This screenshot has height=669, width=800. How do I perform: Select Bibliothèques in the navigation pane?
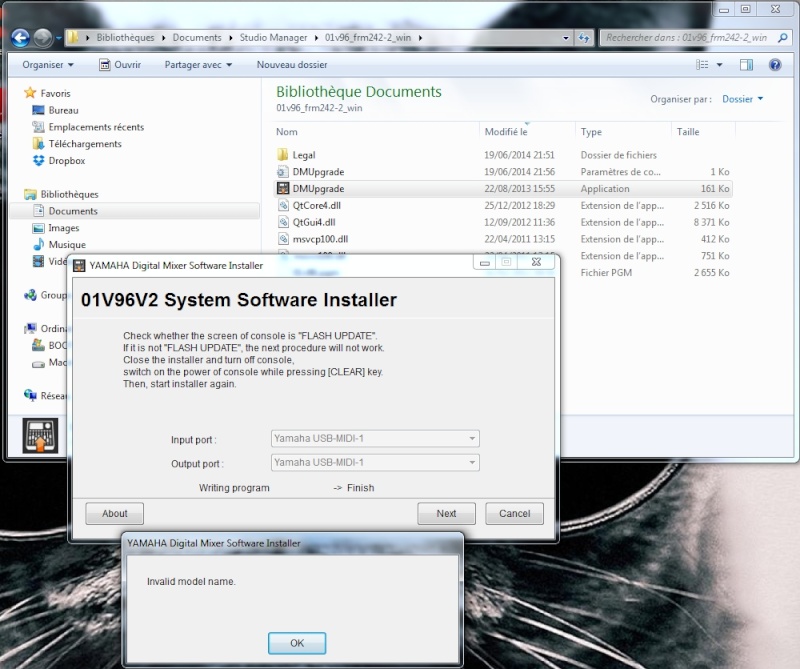coord(69,194)
